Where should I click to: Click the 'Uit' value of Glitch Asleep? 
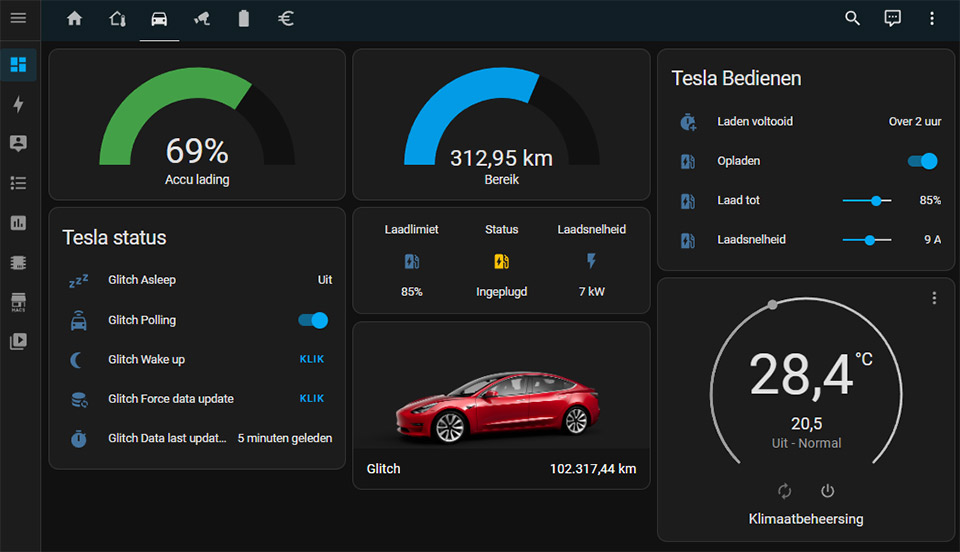(324, 280)
